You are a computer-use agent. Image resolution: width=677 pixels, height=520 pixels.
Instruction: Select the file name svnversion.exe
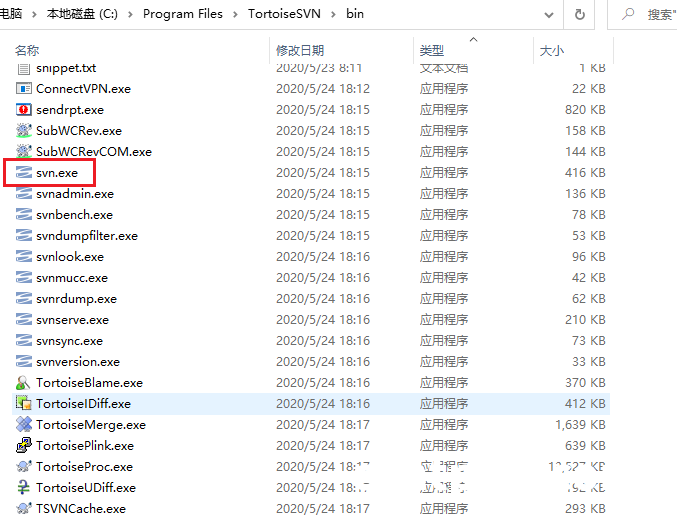click(78, 362)
